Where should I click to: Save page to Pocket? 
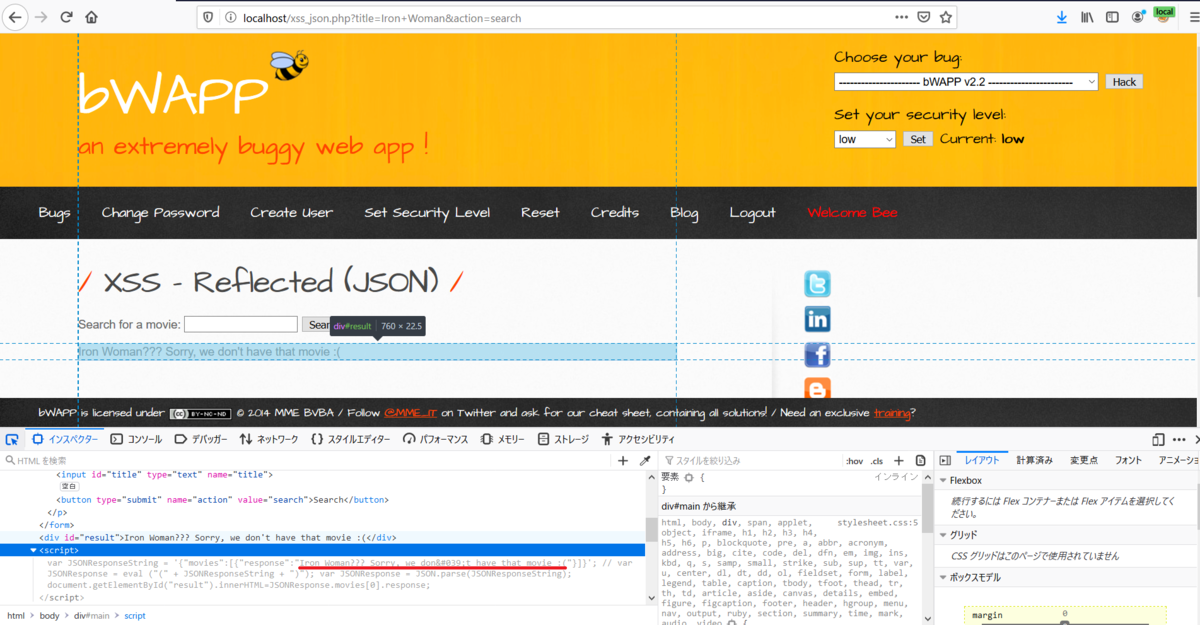tap(924, 17)
